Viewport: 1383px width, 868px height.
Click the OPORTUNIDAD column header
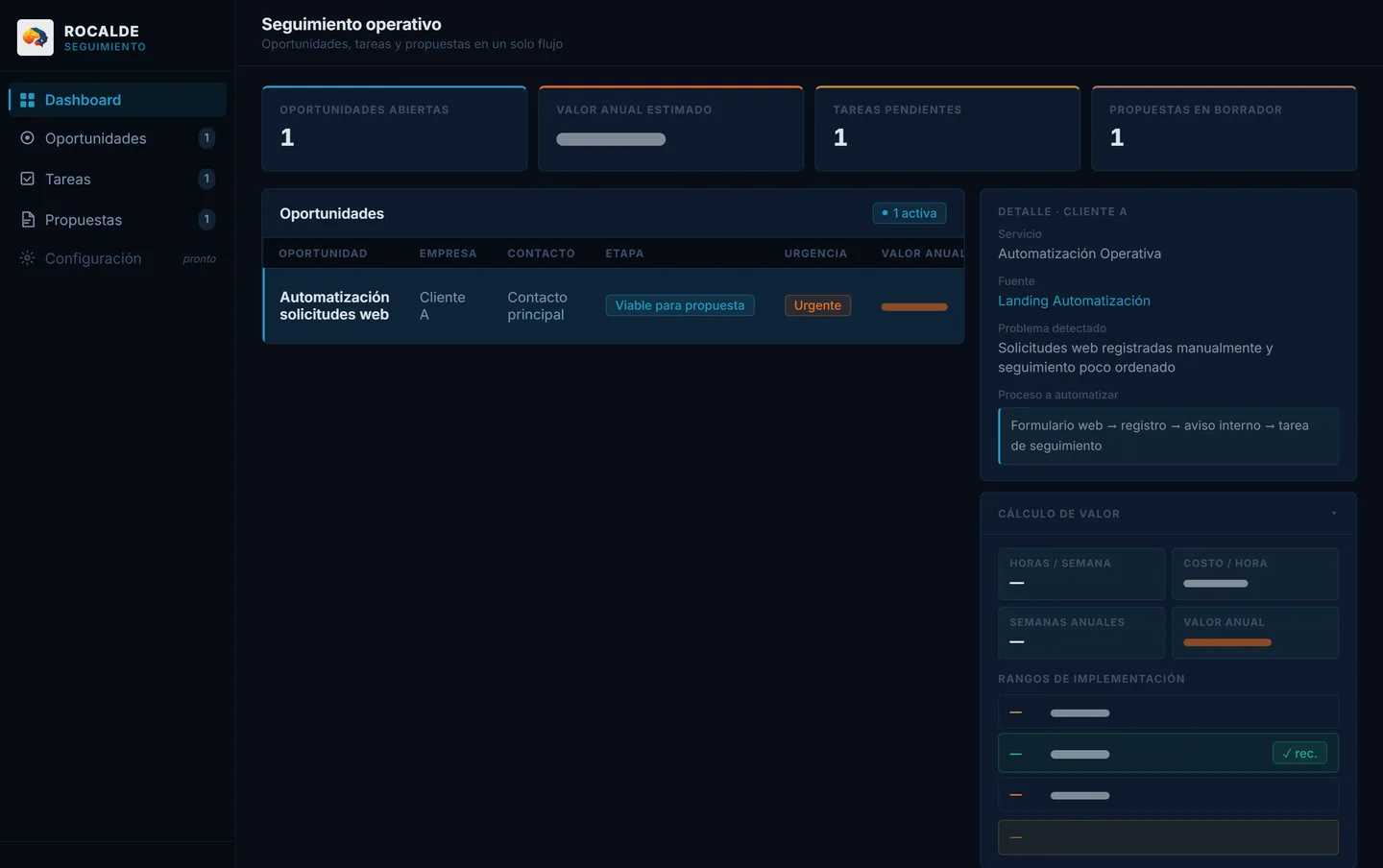click(323, 253)
